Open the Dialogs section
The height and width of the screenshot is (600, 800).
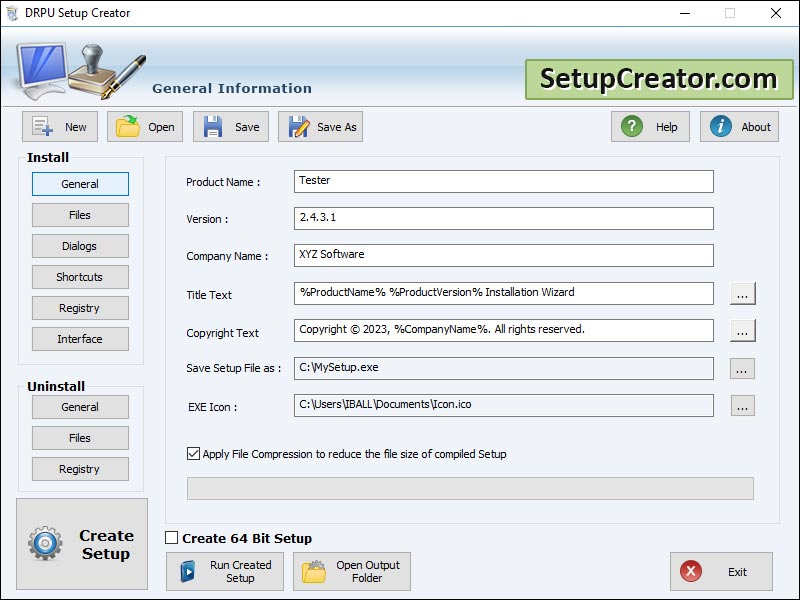(x=80, y=246)
